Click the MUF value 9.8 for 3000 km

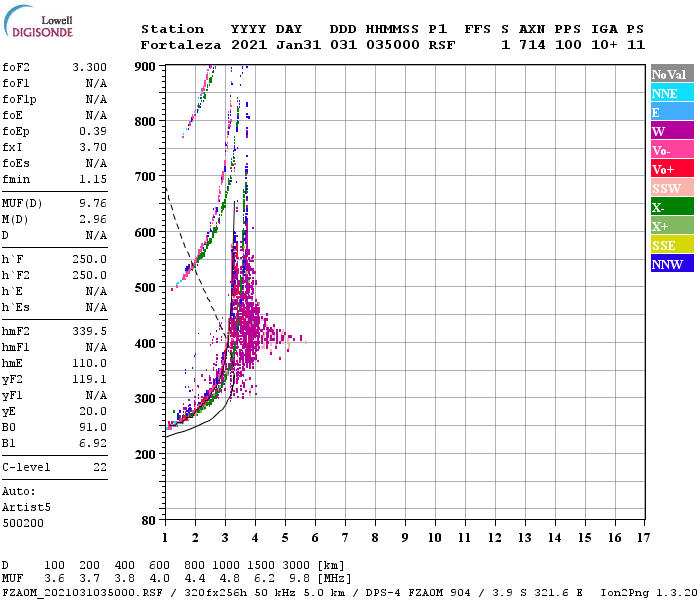click(x=300, y=579)
